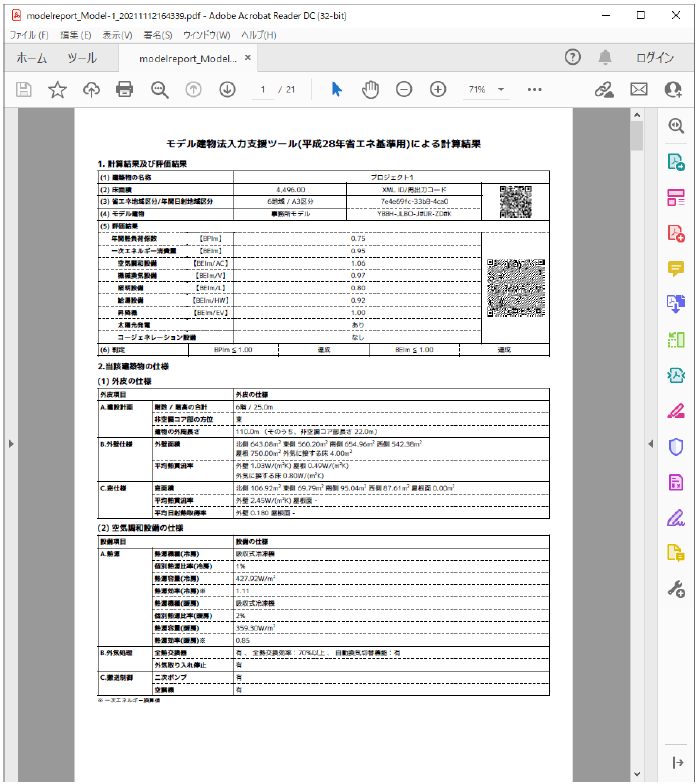Switch to the ツール tab
Image resolution: width=697 pixels, height=784 pixels.
coord(82,58)
